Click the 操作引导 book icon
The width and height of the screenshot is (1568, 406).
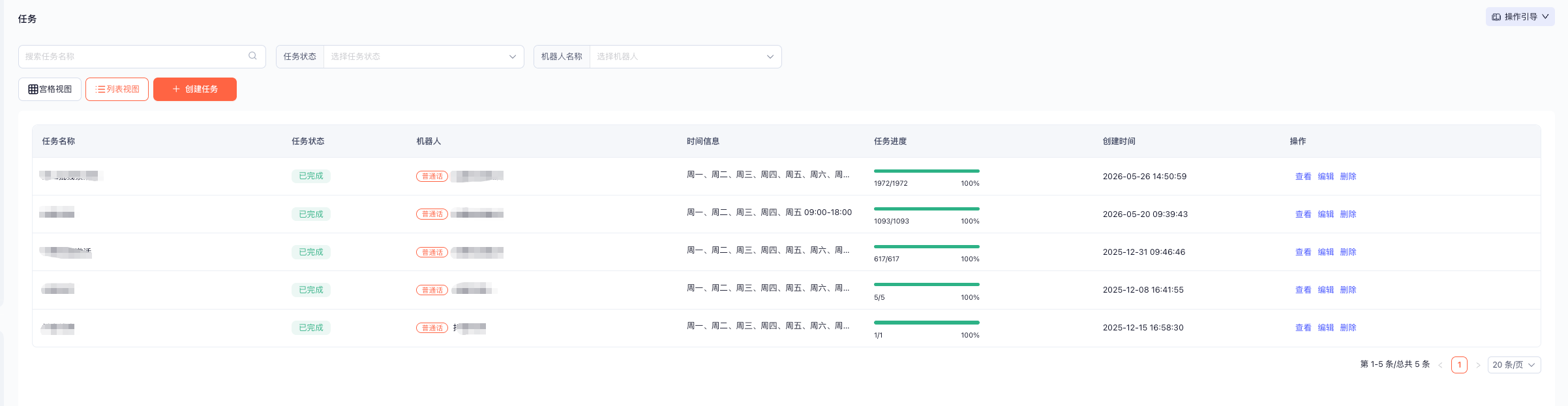[x=1496, y=17]
